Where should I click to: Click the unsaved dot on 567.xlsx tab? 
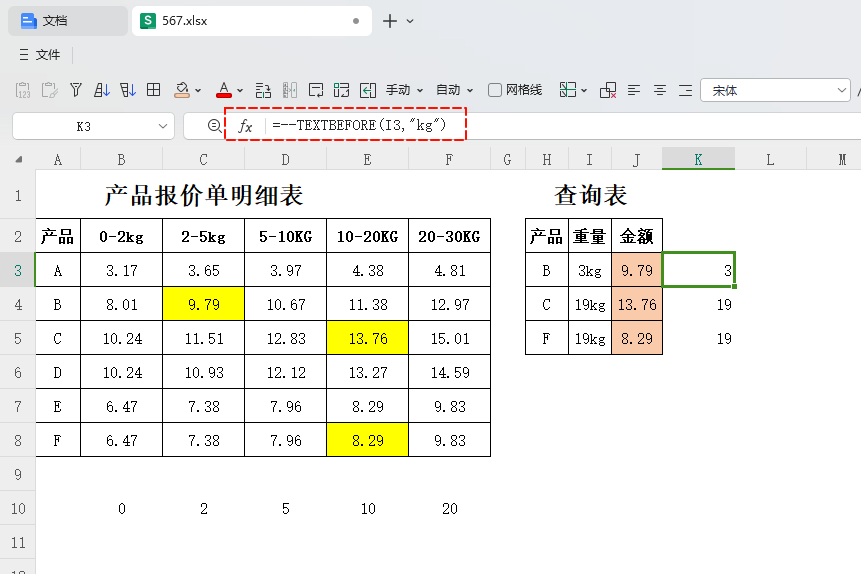point(356,21)
